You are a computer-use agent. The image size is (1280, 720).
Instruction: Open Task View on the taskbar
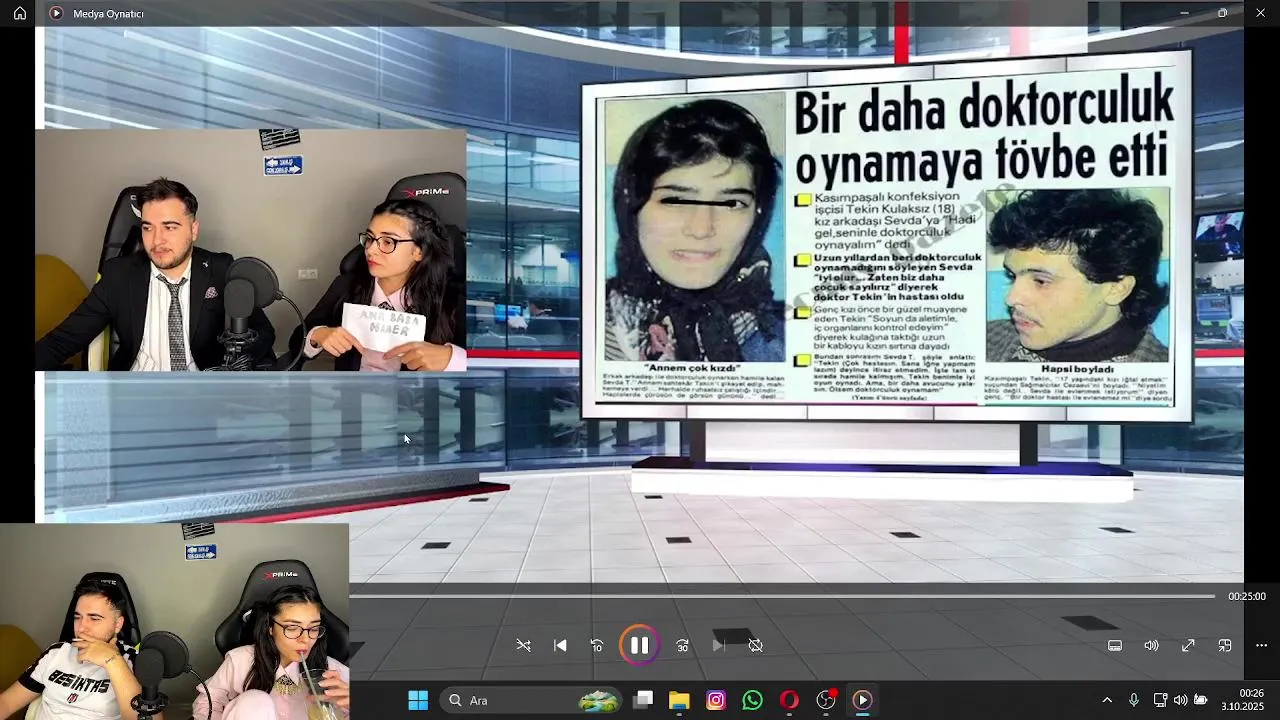coord(643,700)
